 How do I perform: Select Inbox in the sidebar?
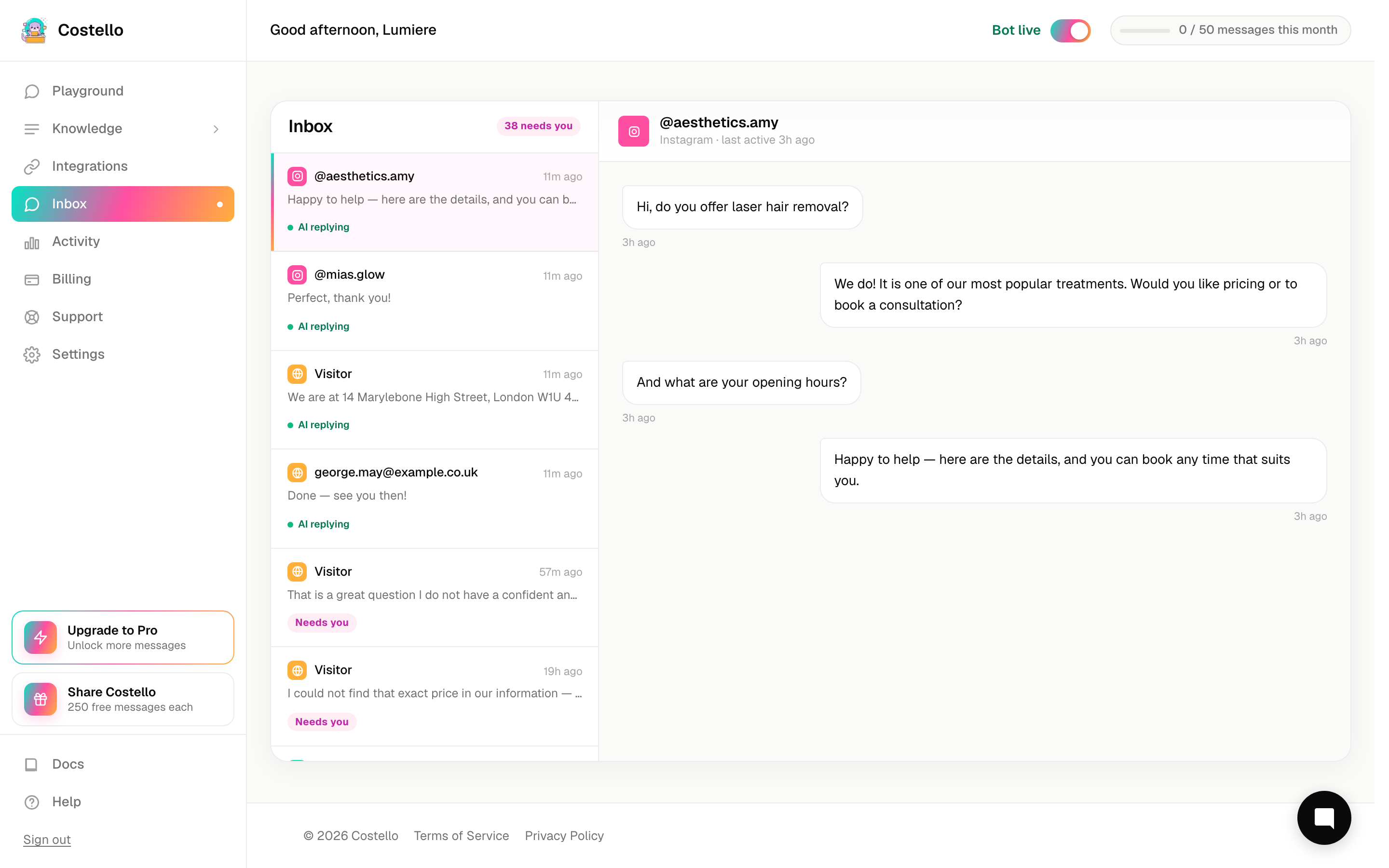tap(123, 204)
